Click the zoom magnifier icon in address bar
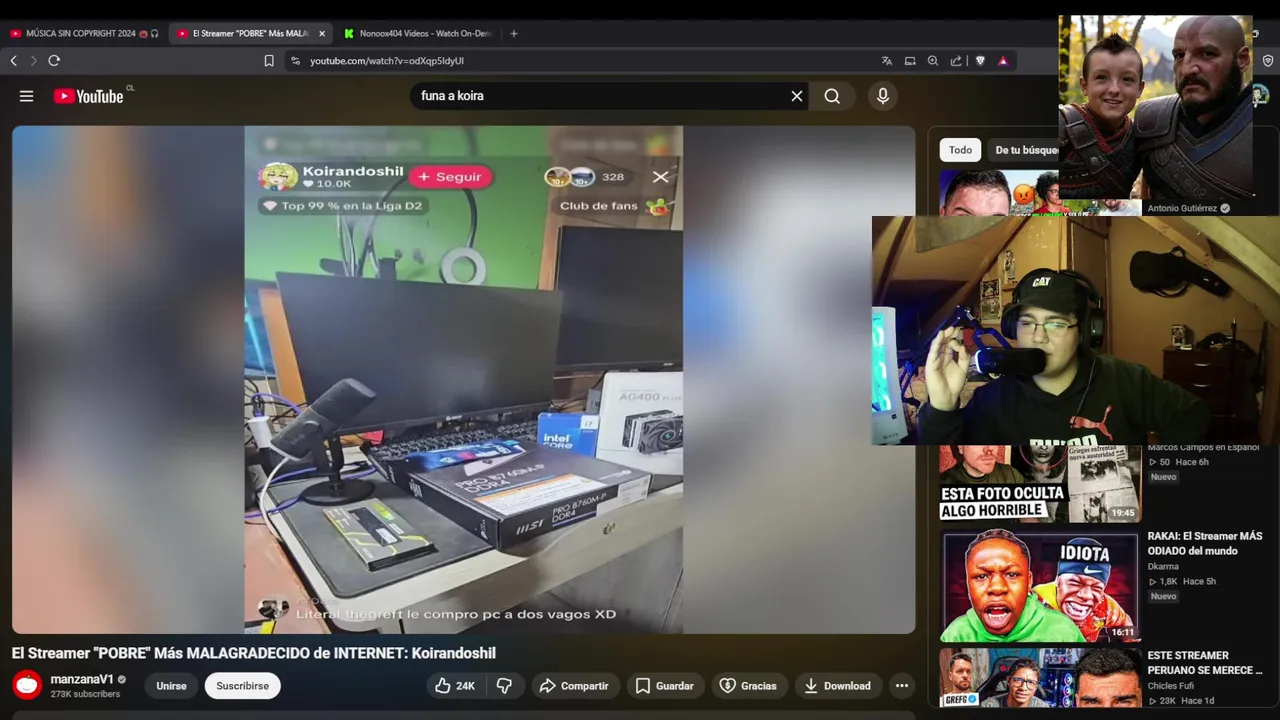 pyautogui.click(x=933, y=61)
